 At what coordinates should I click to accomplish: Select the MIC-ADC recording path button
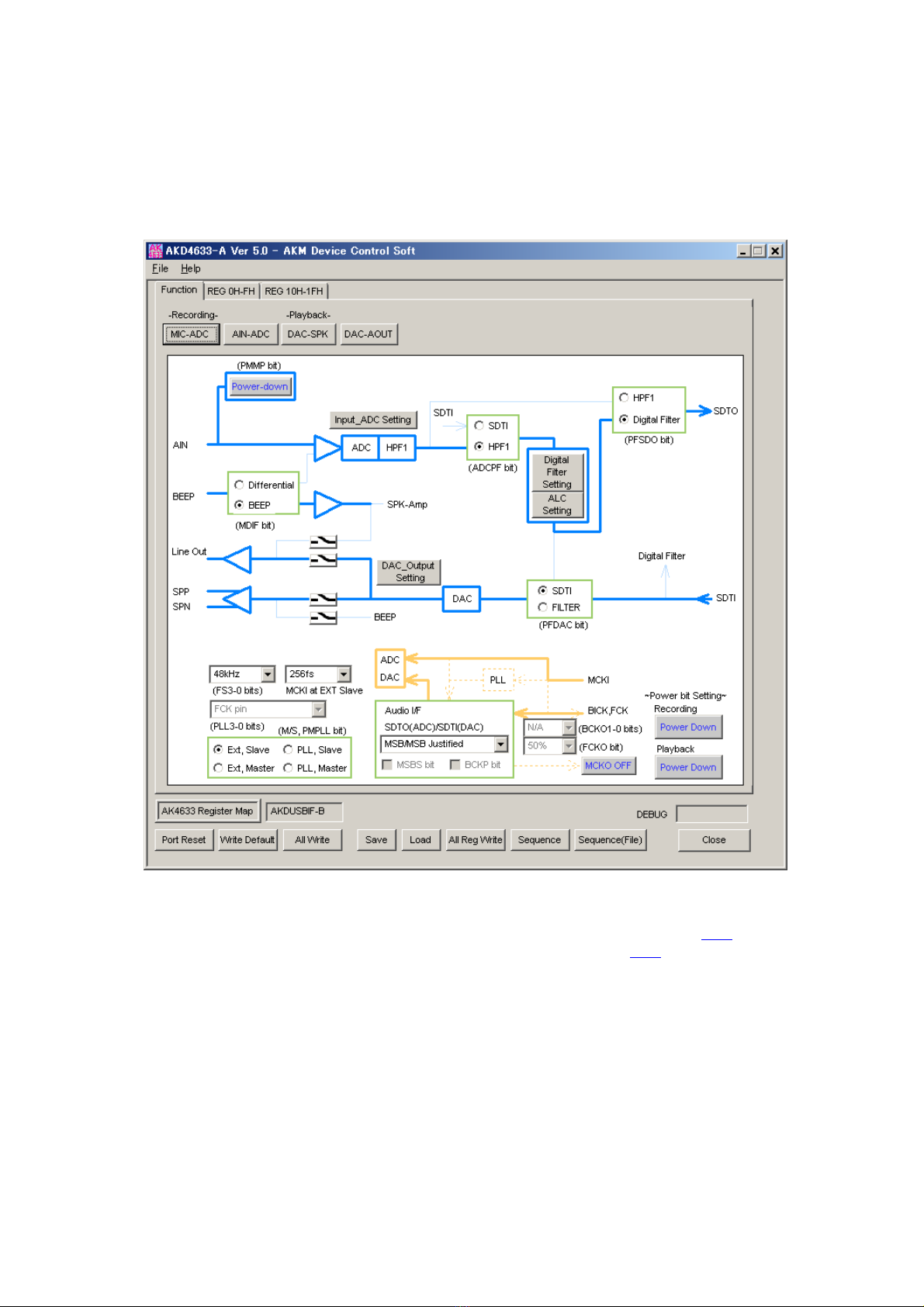190,334
